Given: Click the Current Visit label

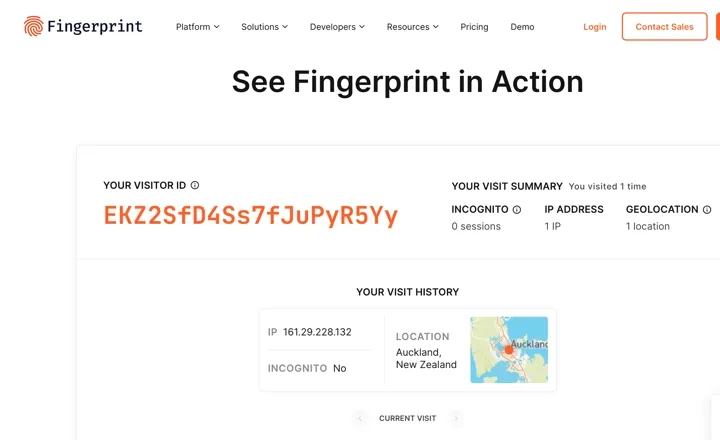Looking at the screenshot, I should pyautogui.click(x=407, y=418).
